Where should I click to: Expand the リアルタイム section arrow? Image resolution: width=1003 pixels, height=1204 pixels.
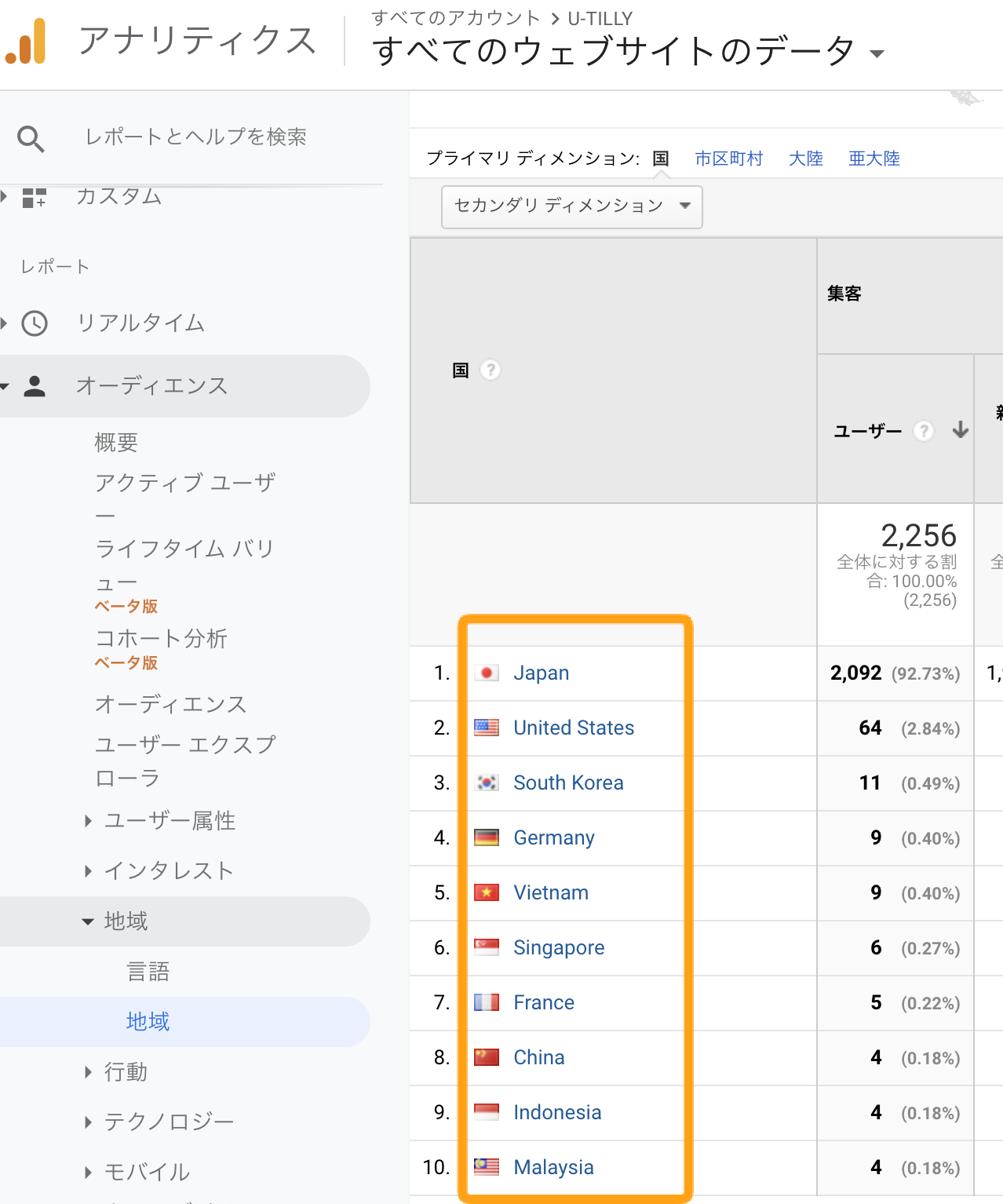5,323
